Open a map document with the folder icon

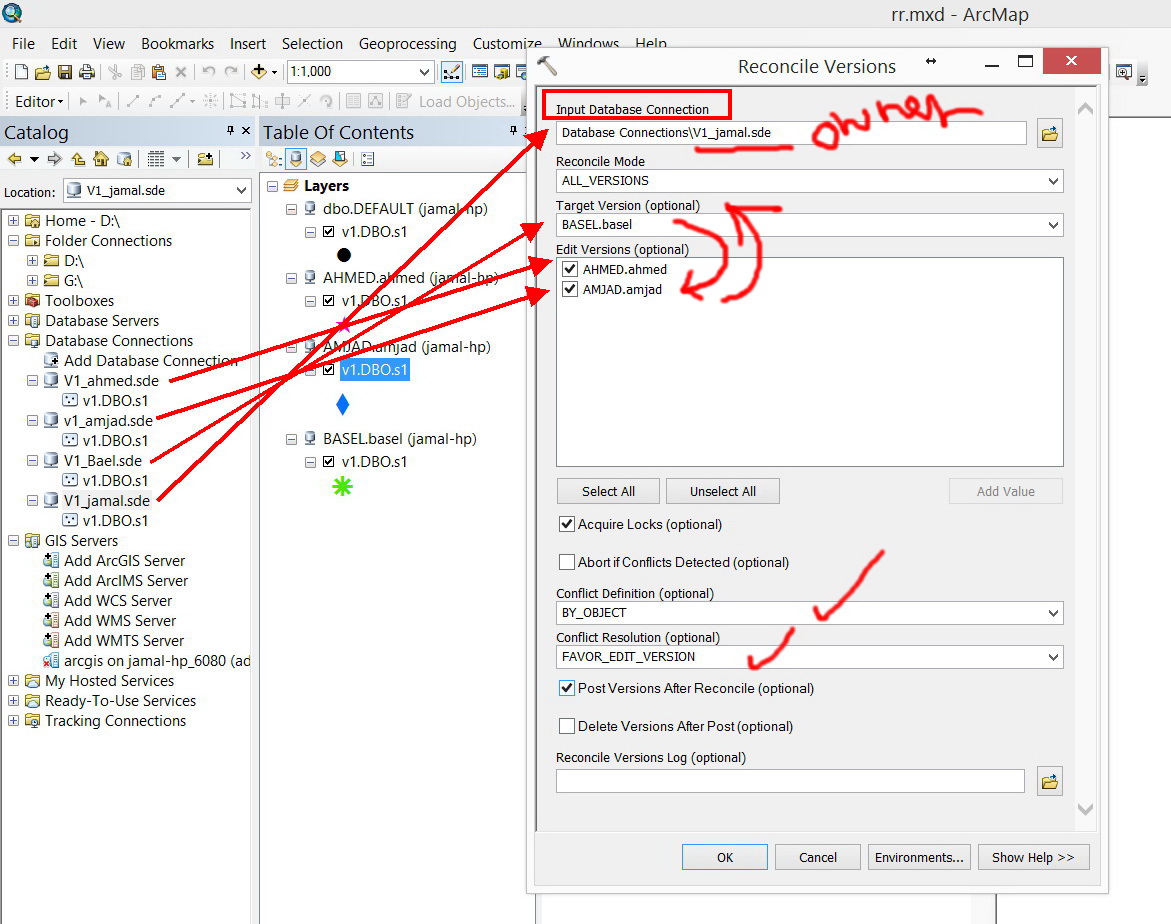pos(43,72)
